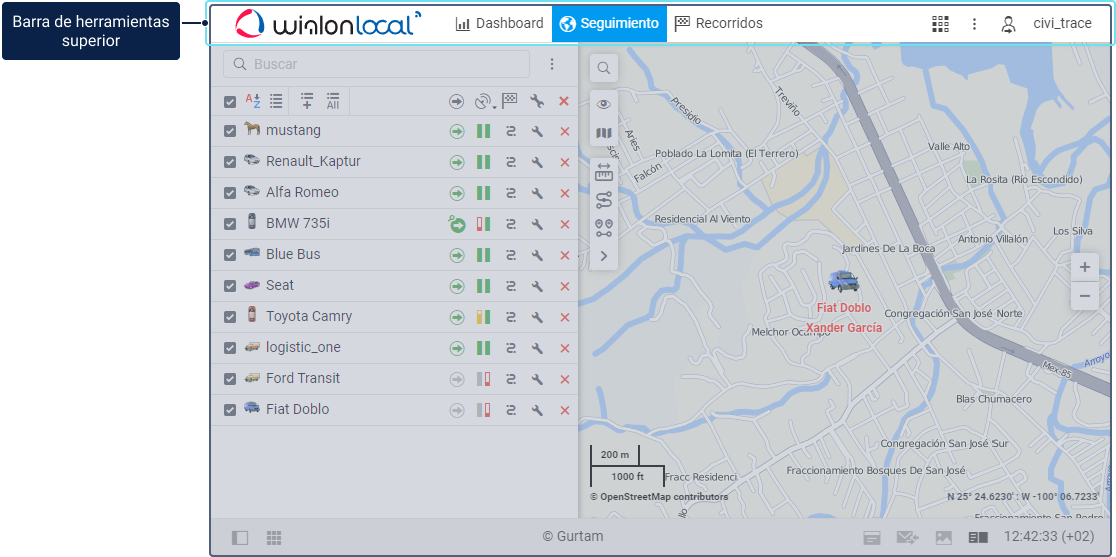The image size is (1116, 557).
Task: Uncheck the logistic_one checkbox
Action: pyautogui.click(x=229, y=348)
